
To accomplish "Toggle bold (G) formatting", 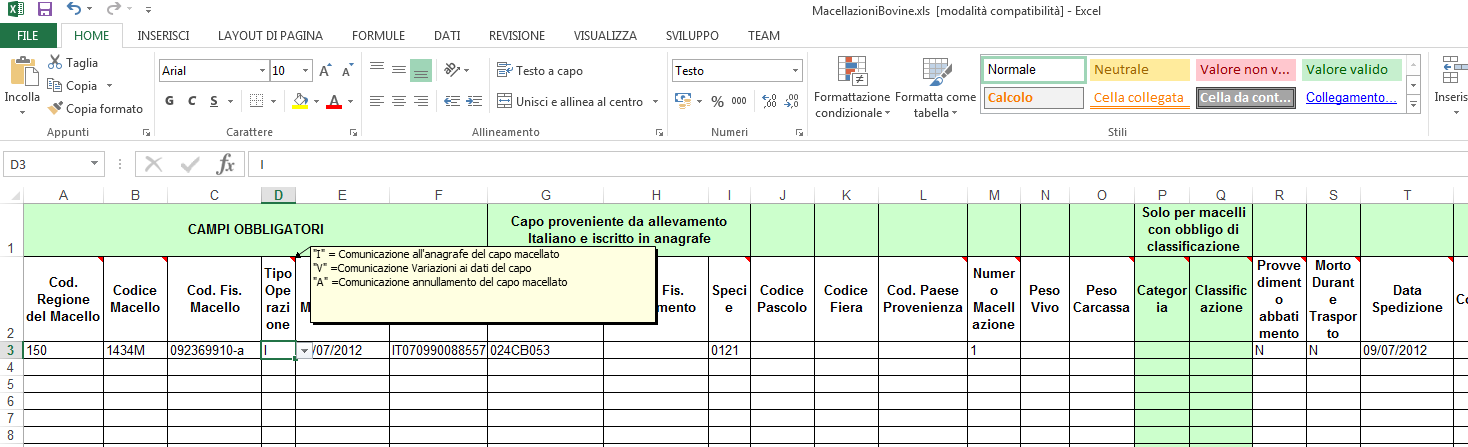I will pyautogui.click(x=169, y=101).
